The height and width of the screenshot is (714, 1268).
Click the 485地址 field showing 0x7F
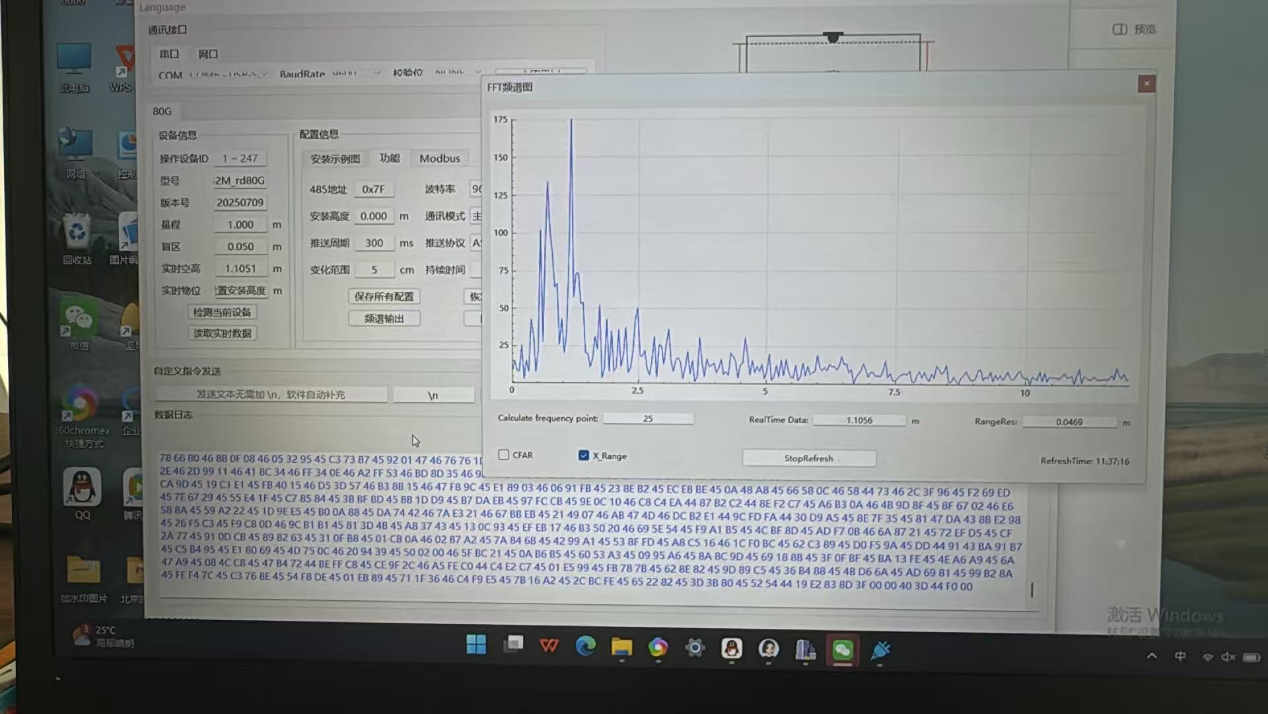[373, 189]
